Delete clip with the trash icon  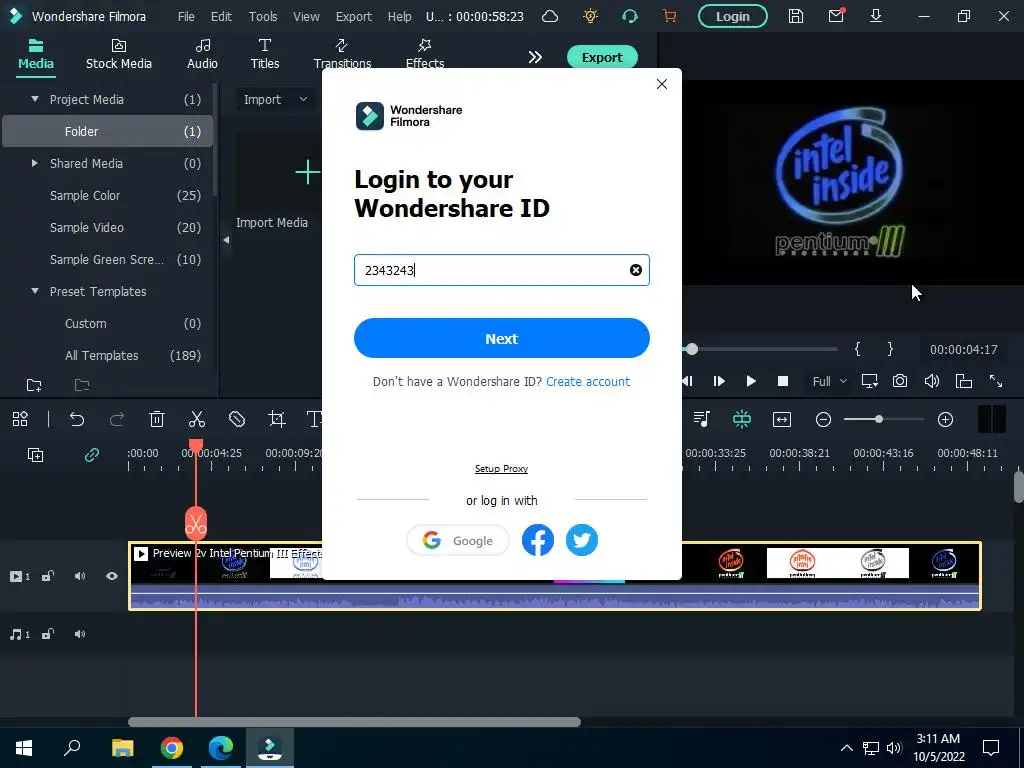(x=157, y=419)
